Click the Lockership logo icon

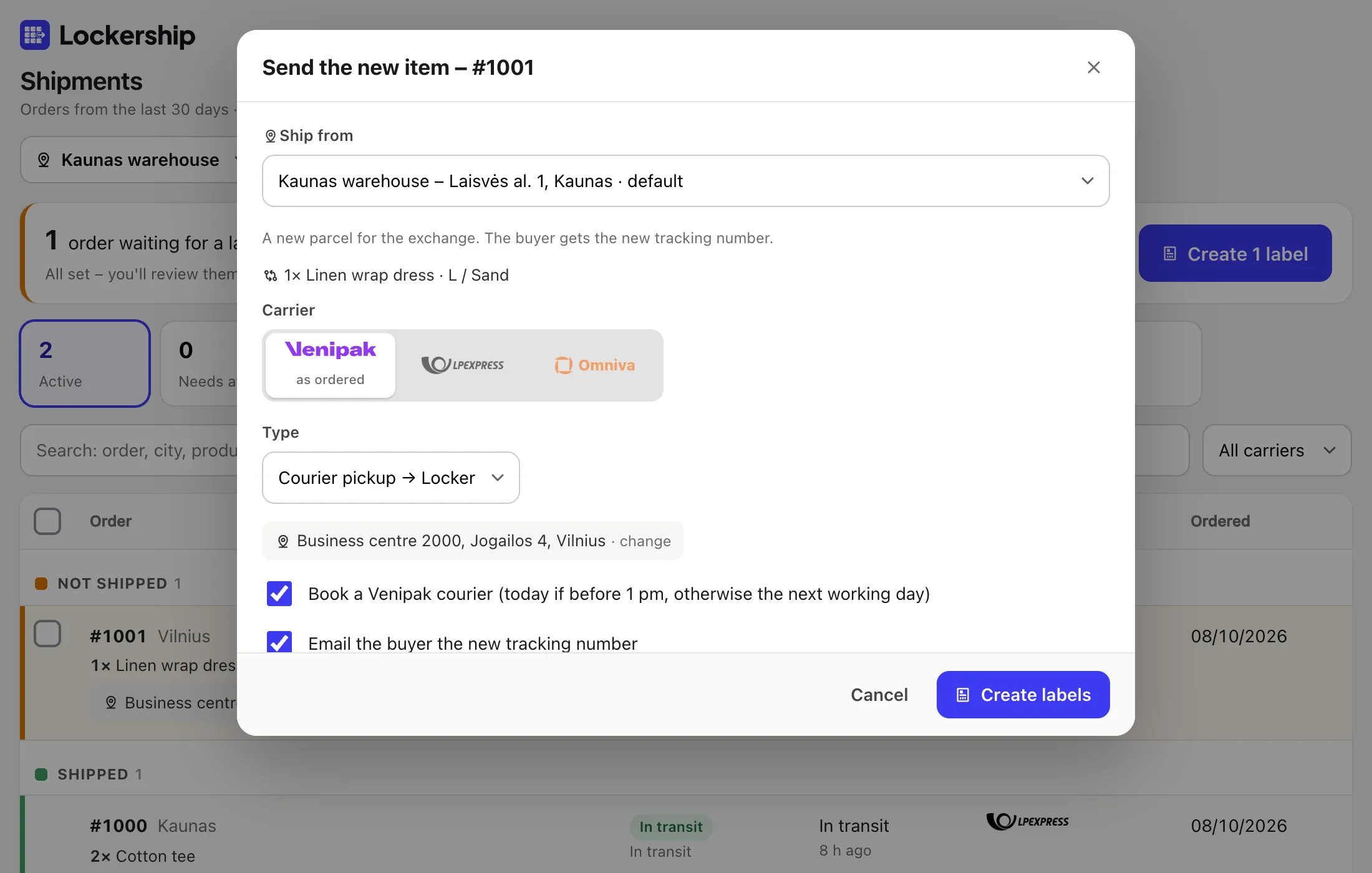[x=35, y=35]
